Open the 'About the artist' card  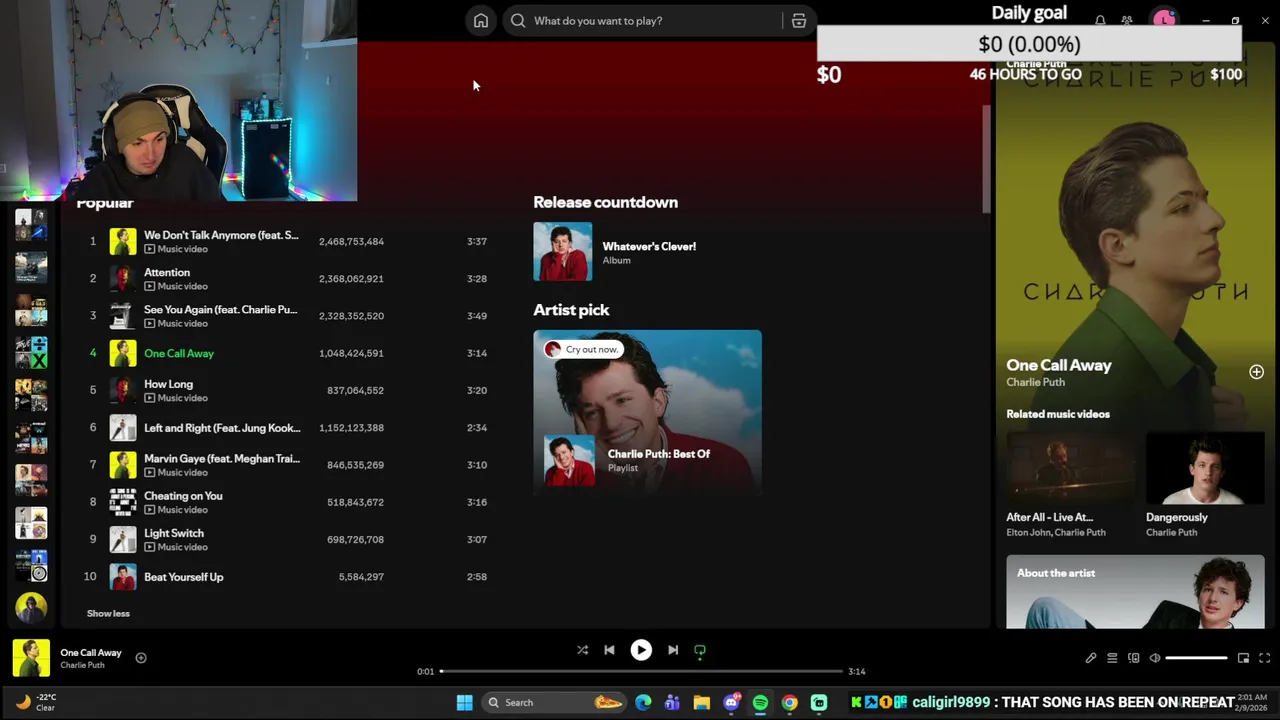coord(1135,592)
